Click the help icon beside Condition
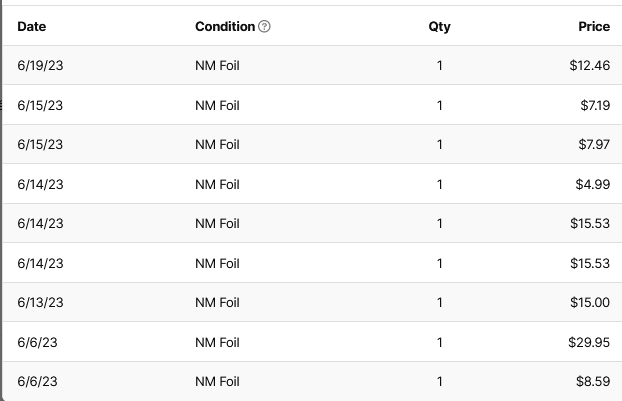Image resolution: width=622 pixels, height=401 pixels. [x=264, y=27]
